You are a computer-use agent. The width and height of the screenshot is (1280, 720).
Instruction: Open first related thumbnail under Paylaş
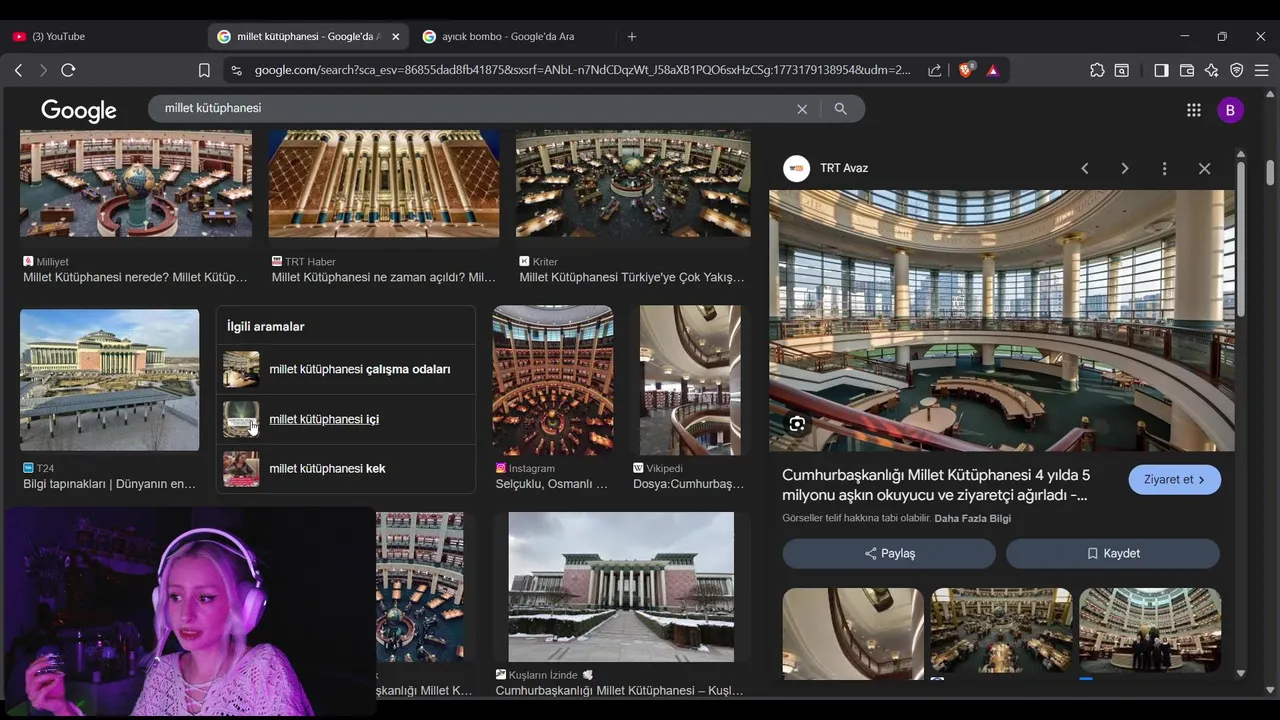click(853, 634)
